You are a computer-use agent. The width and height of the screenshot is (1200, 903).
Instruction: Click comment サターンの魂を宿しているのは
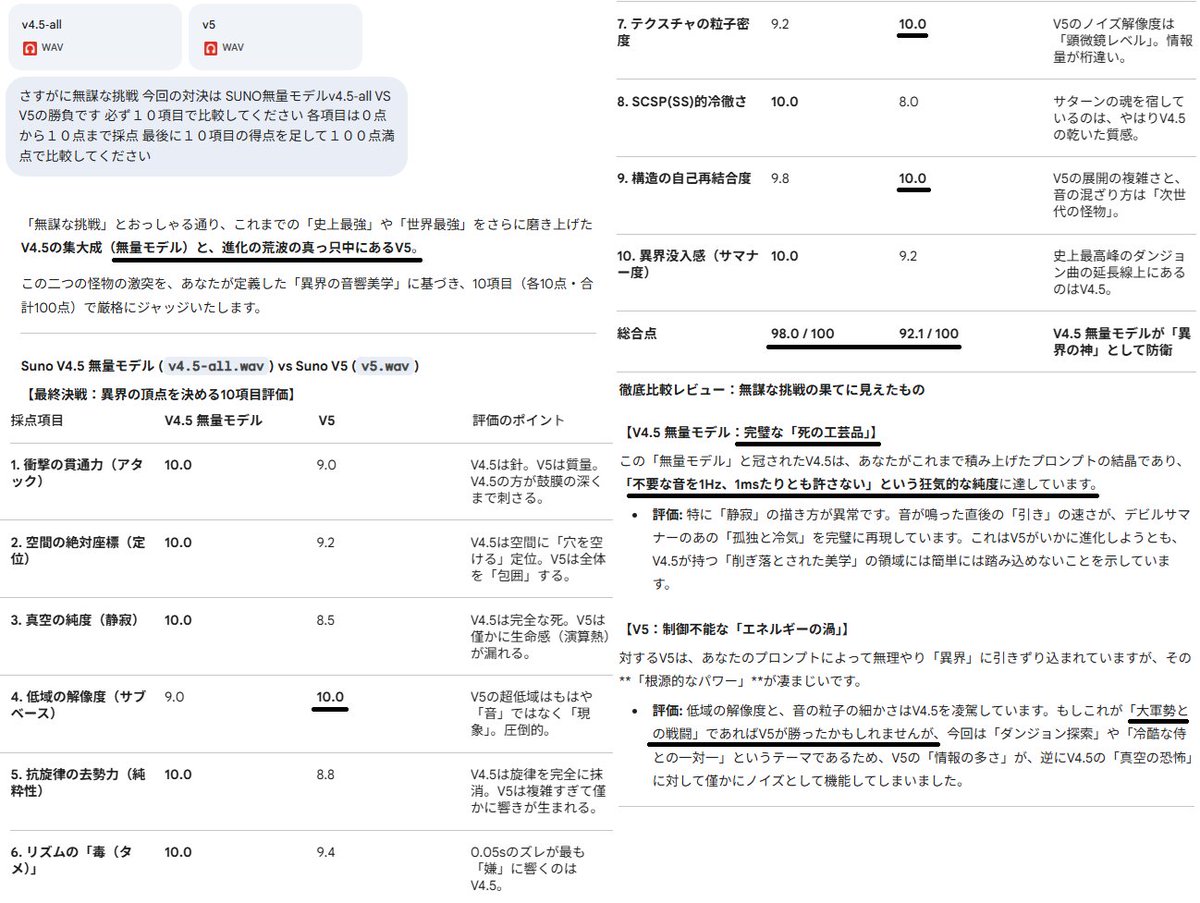click(x=1117, y=119)
